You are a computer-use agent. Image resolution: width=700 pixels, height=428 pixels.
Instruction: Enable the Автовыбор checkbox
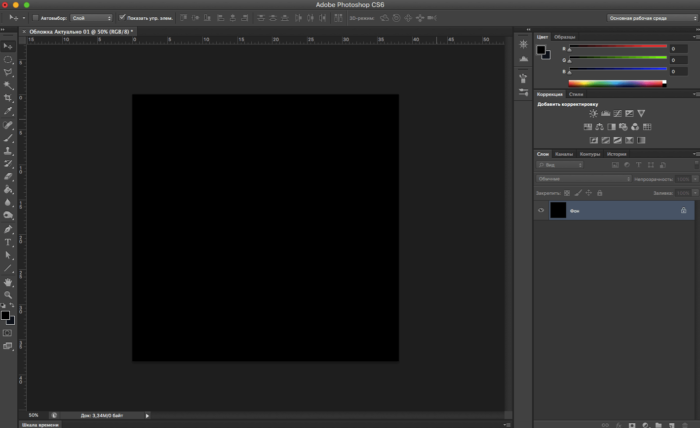pyautogui.click(x=35, y=18)
